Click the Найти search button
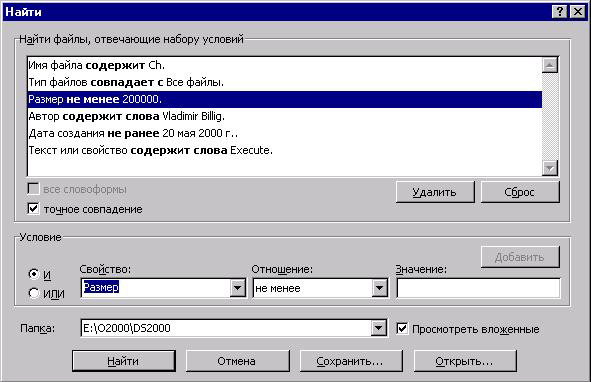Image resolution: width=591 pixels, height=382 pixels. click(124, 361)
